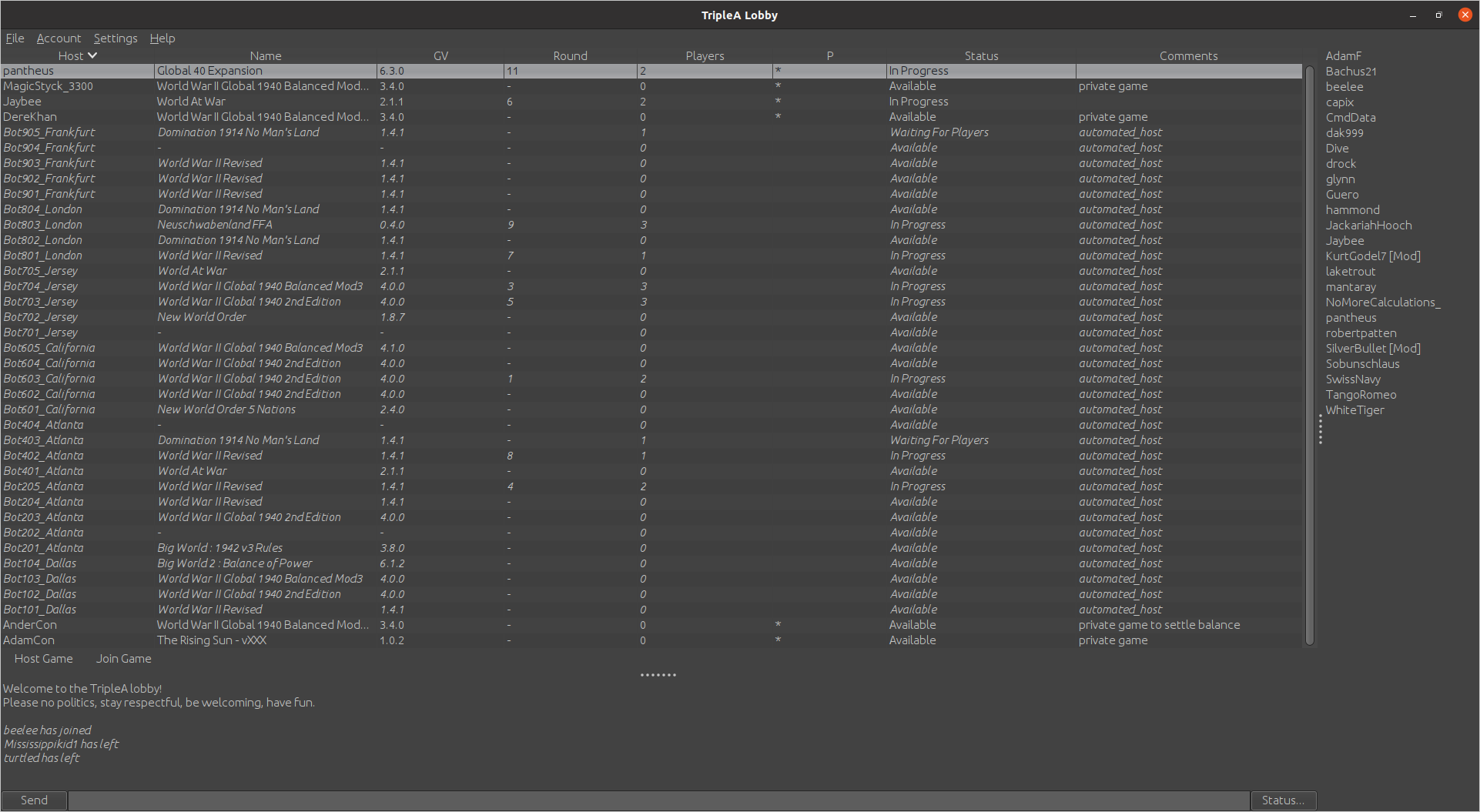Open the Settings menu
This screenshot has height=812, width=1480.
coord(116,38)
